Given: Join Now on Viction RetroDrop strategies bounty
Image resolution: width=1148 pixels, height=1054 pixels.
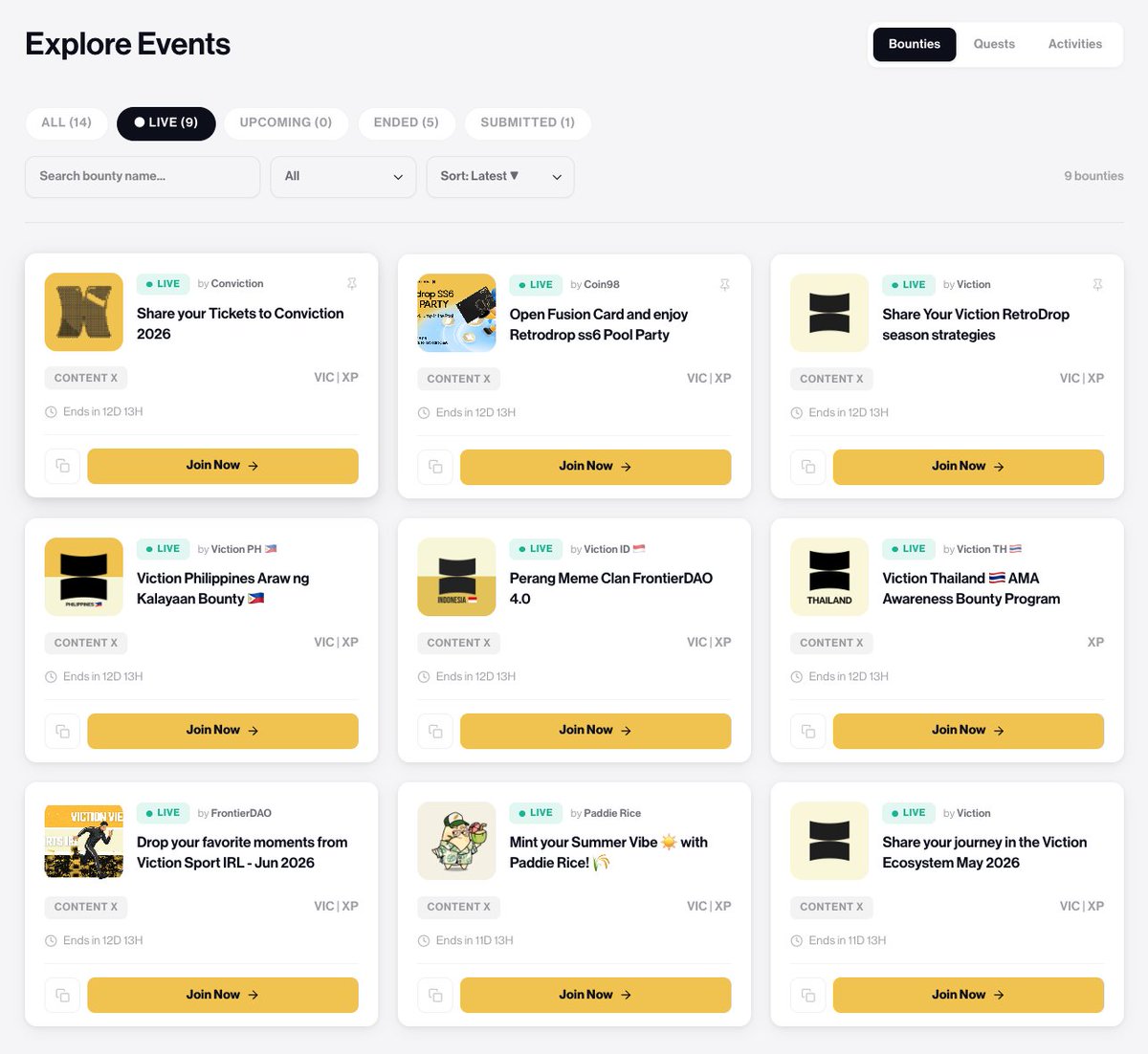Looking at the screenshot, I should [968, 467].
